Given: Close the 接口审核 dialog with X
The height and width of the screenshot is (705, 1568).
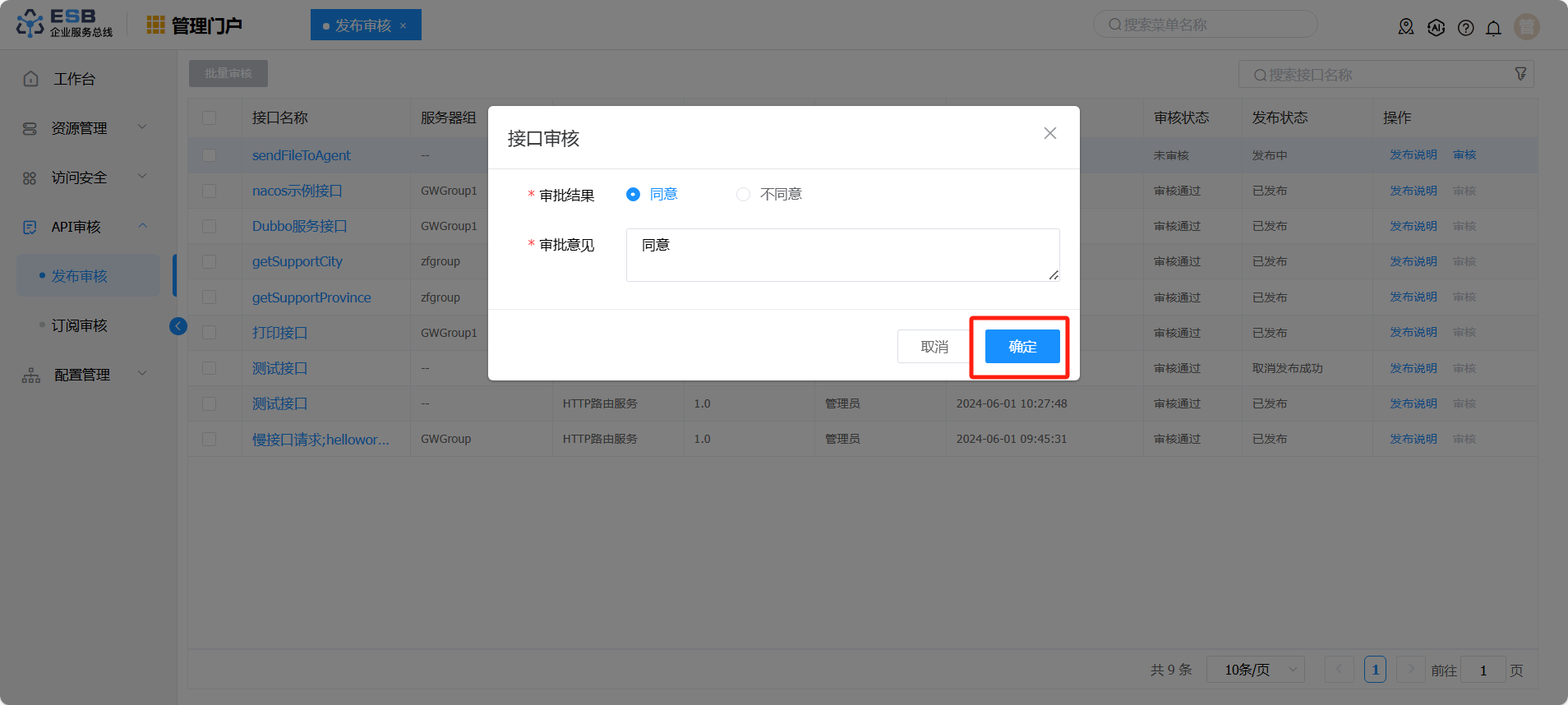Looking at the screenshot, I should (1049, 133).
